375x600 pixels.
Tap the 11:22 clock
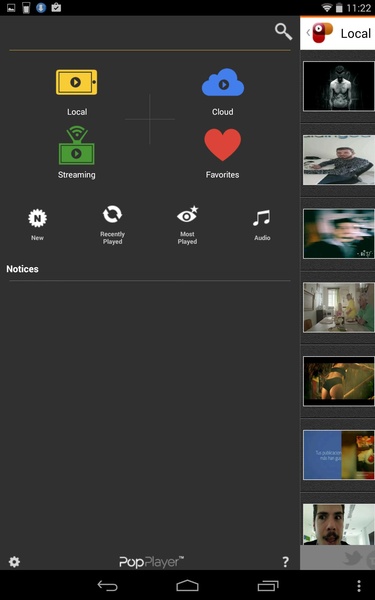(x=359, y=8)
